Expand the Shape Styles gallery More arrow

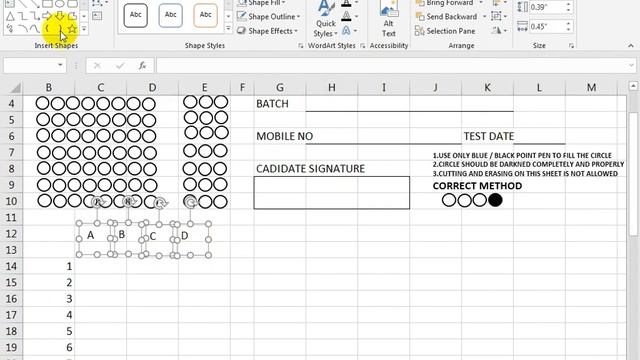pos(228,29)
